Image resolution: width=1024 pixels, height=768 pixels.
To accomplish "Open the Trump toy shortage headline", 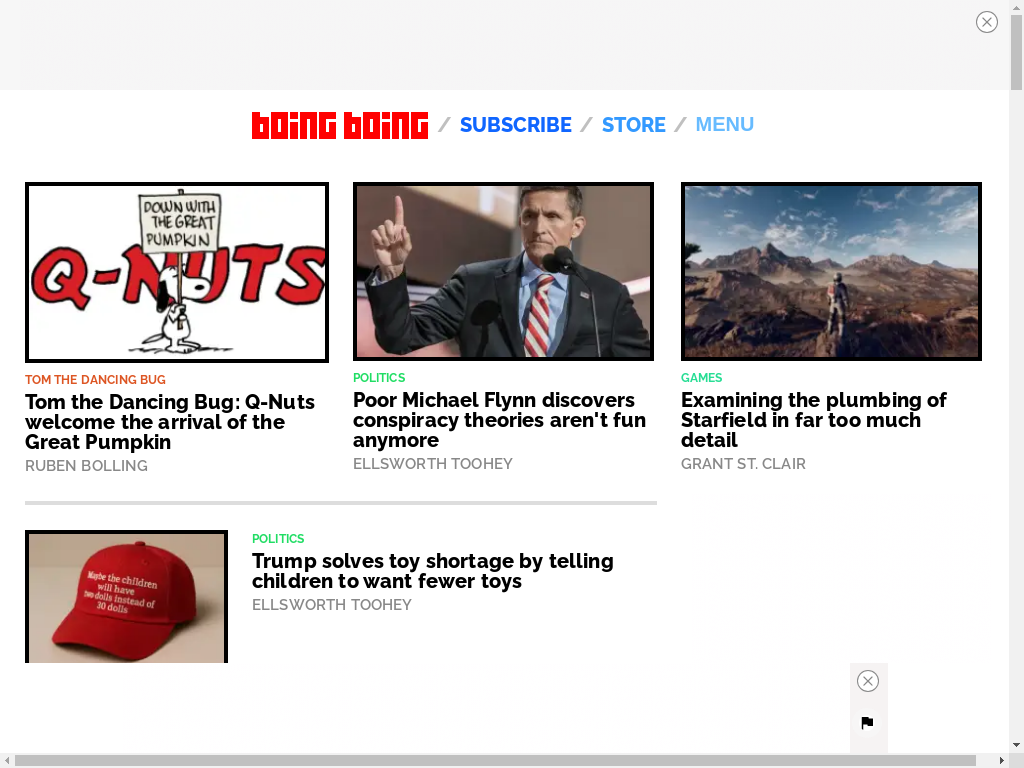I will point(433,571).
